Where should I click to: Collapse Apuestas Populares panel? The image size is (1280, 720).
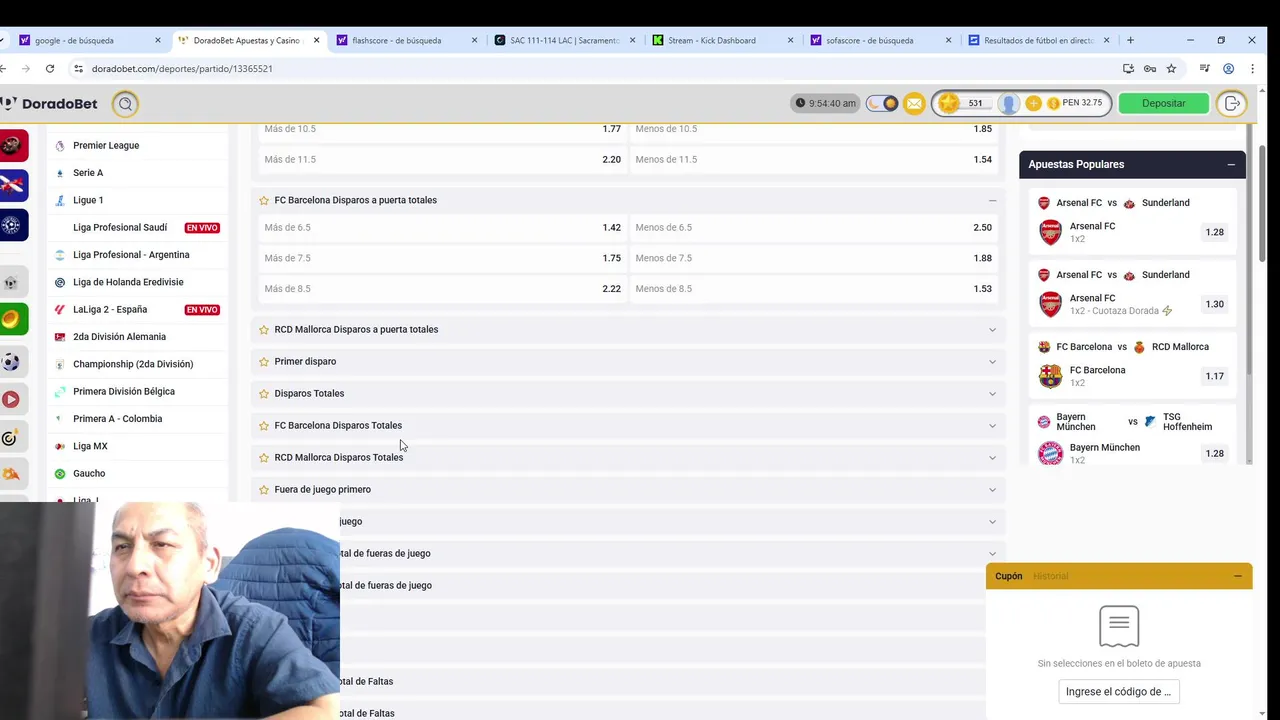pos(1231,164)
